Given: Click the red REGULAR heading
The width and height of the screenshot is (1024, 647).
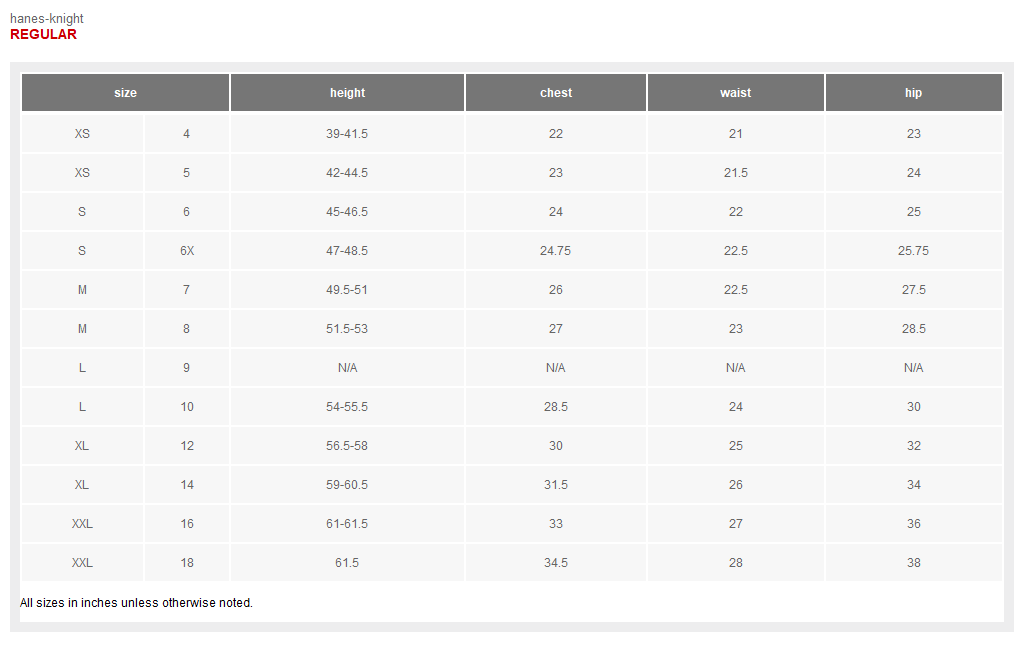Looking at the screenshot, I should (43, 34).
